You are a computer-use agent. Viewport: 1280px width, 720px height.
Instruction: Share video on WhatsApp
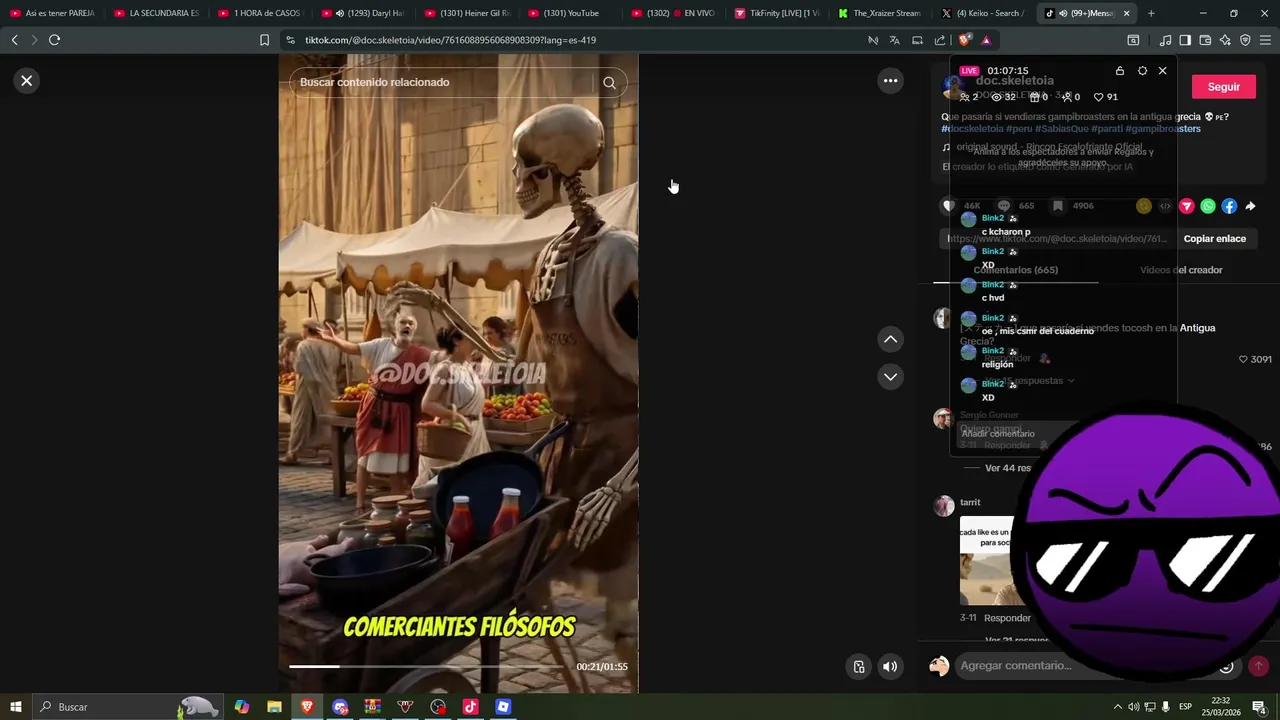point(1208,206)
